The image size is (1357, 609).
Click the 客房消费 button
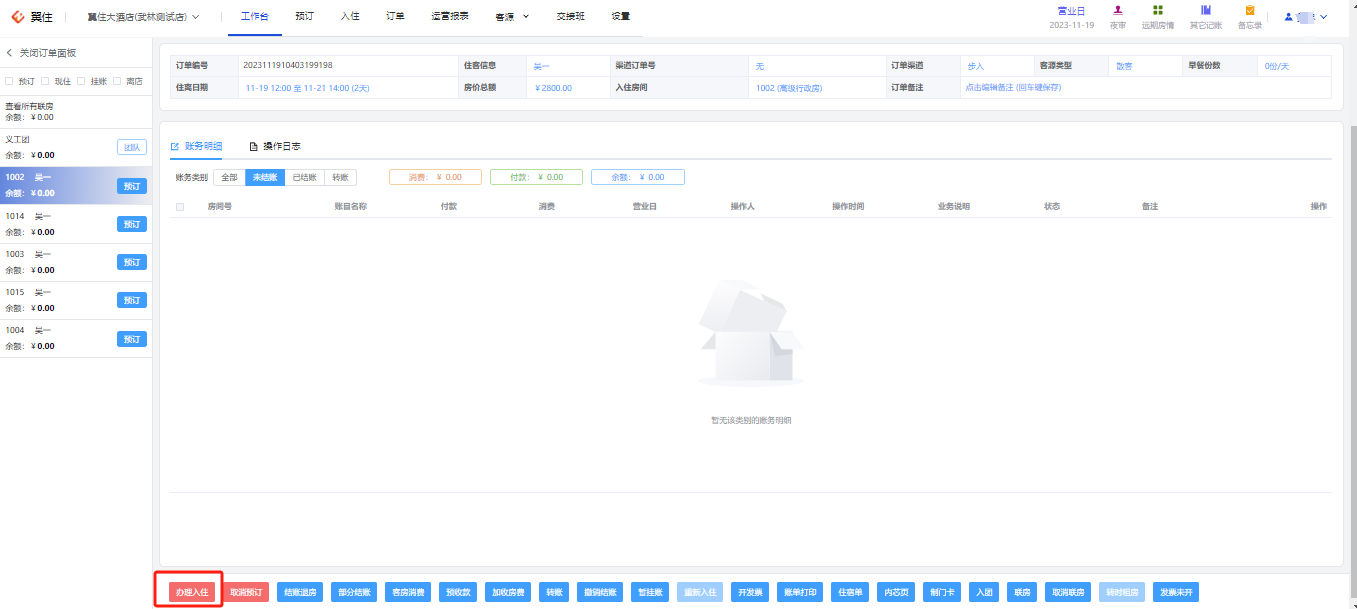tap(408, 592)
